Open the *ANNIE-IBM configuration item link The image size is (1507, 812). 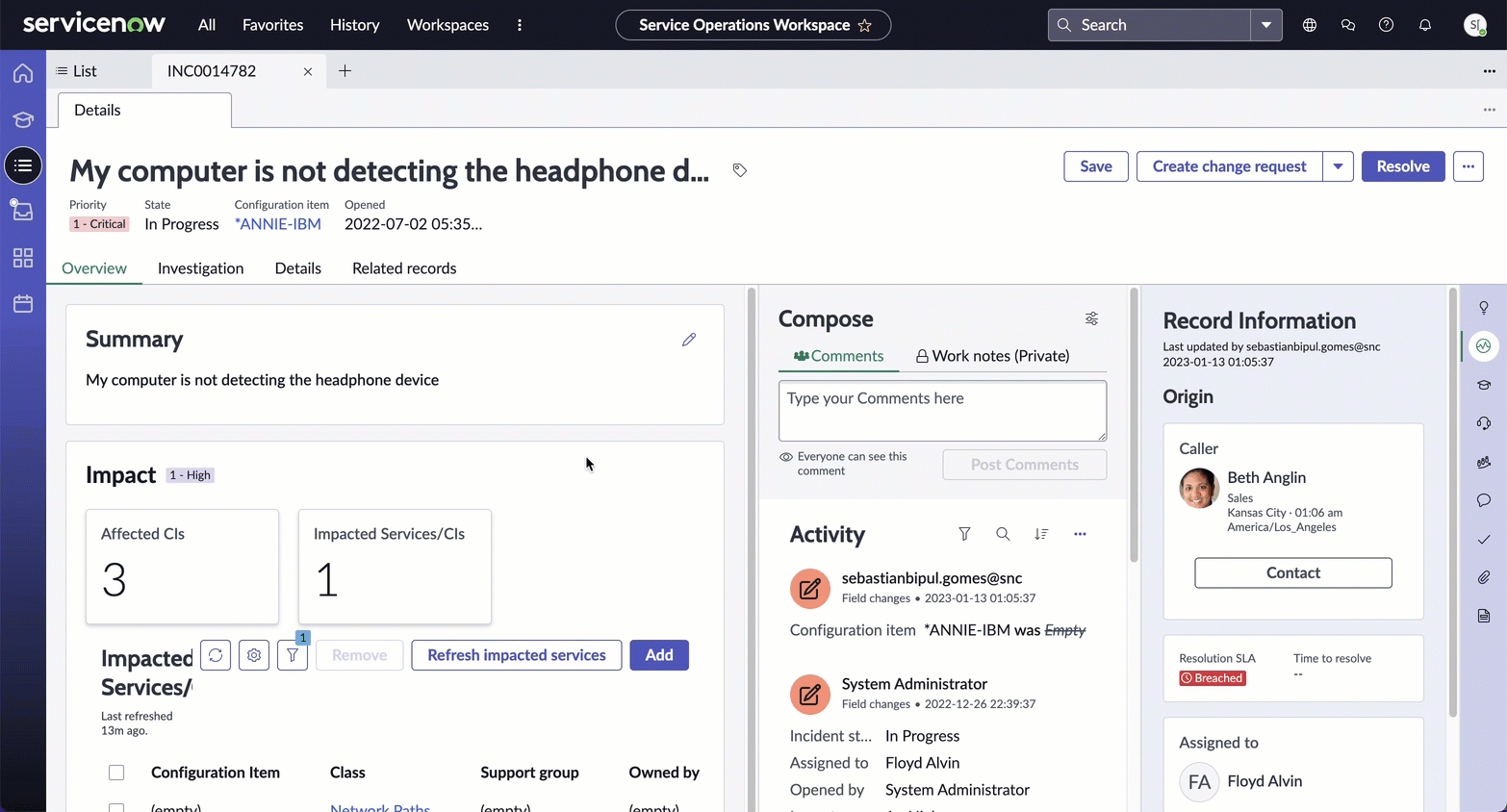(x=278, y=224)
